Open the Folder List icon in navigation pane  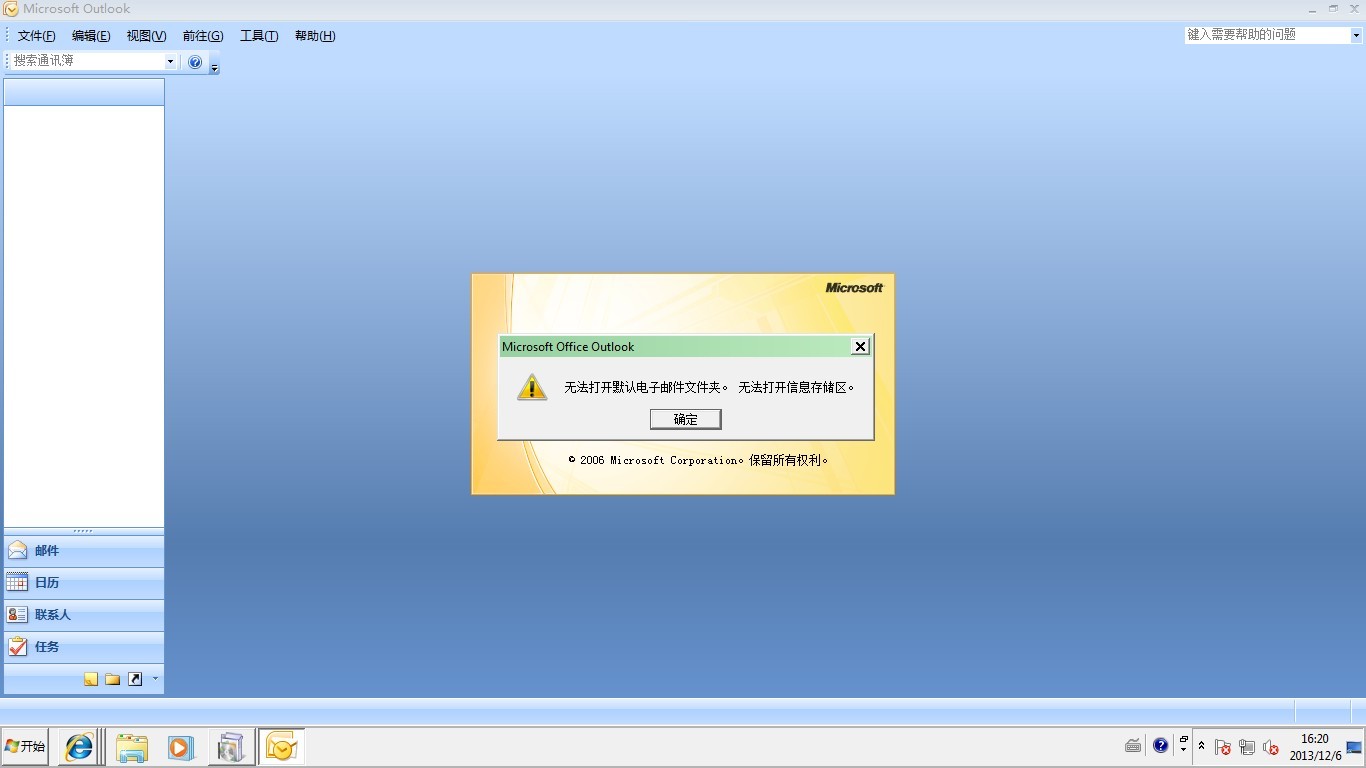(113, 679)
